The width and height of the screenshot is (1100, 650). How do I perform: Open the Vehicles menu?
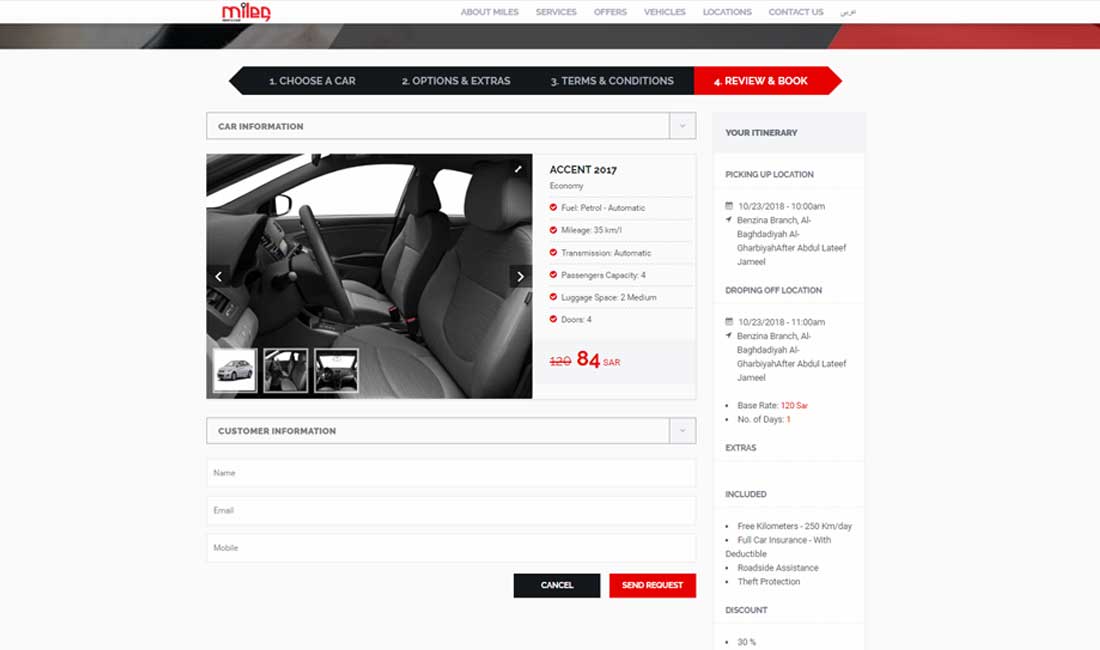pos(664,12)
